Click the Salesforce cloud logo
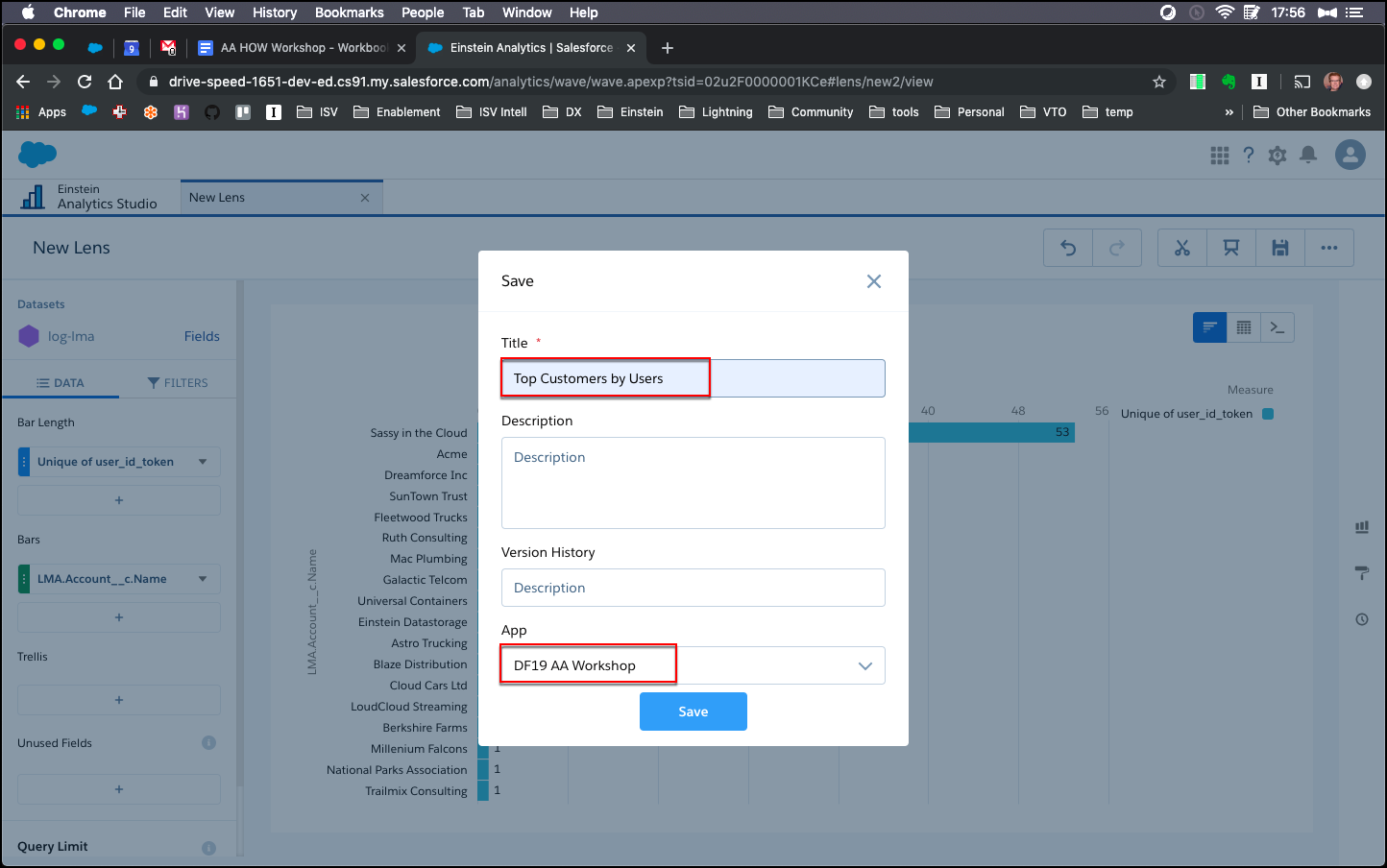The width and height of the screenshot is (1387, 868). point(37,154)
